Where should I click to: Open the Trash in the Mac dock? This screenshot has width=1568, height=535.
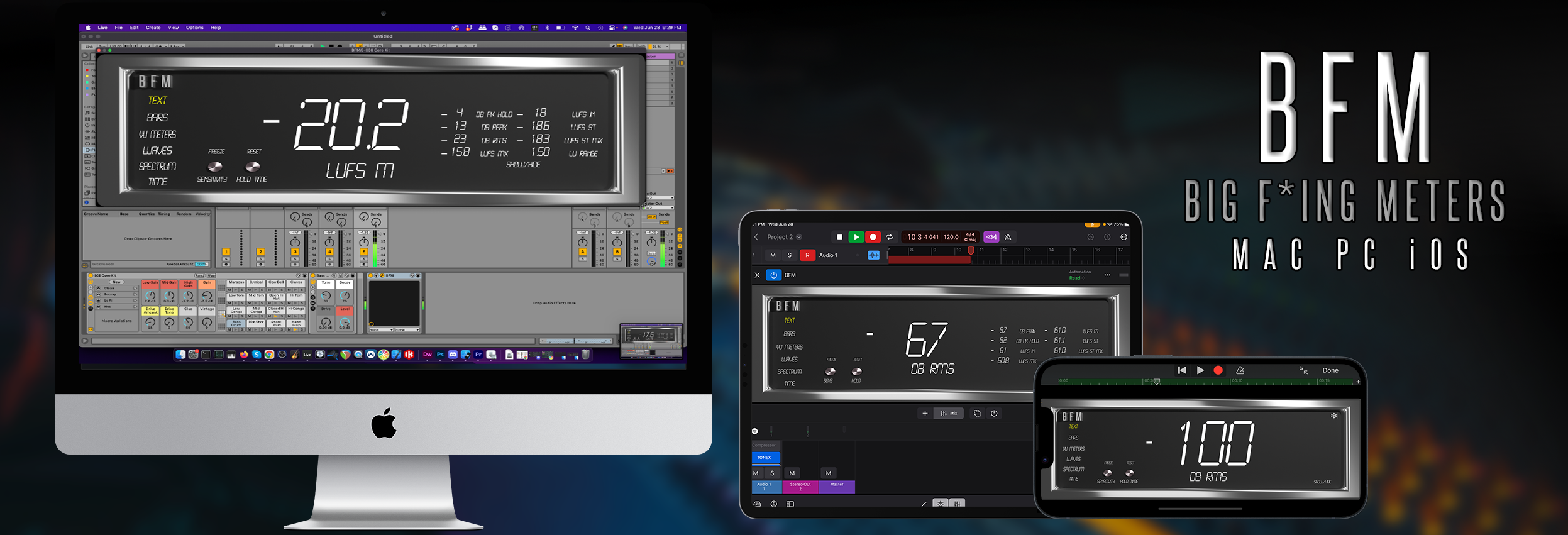(x=585, y=355)
